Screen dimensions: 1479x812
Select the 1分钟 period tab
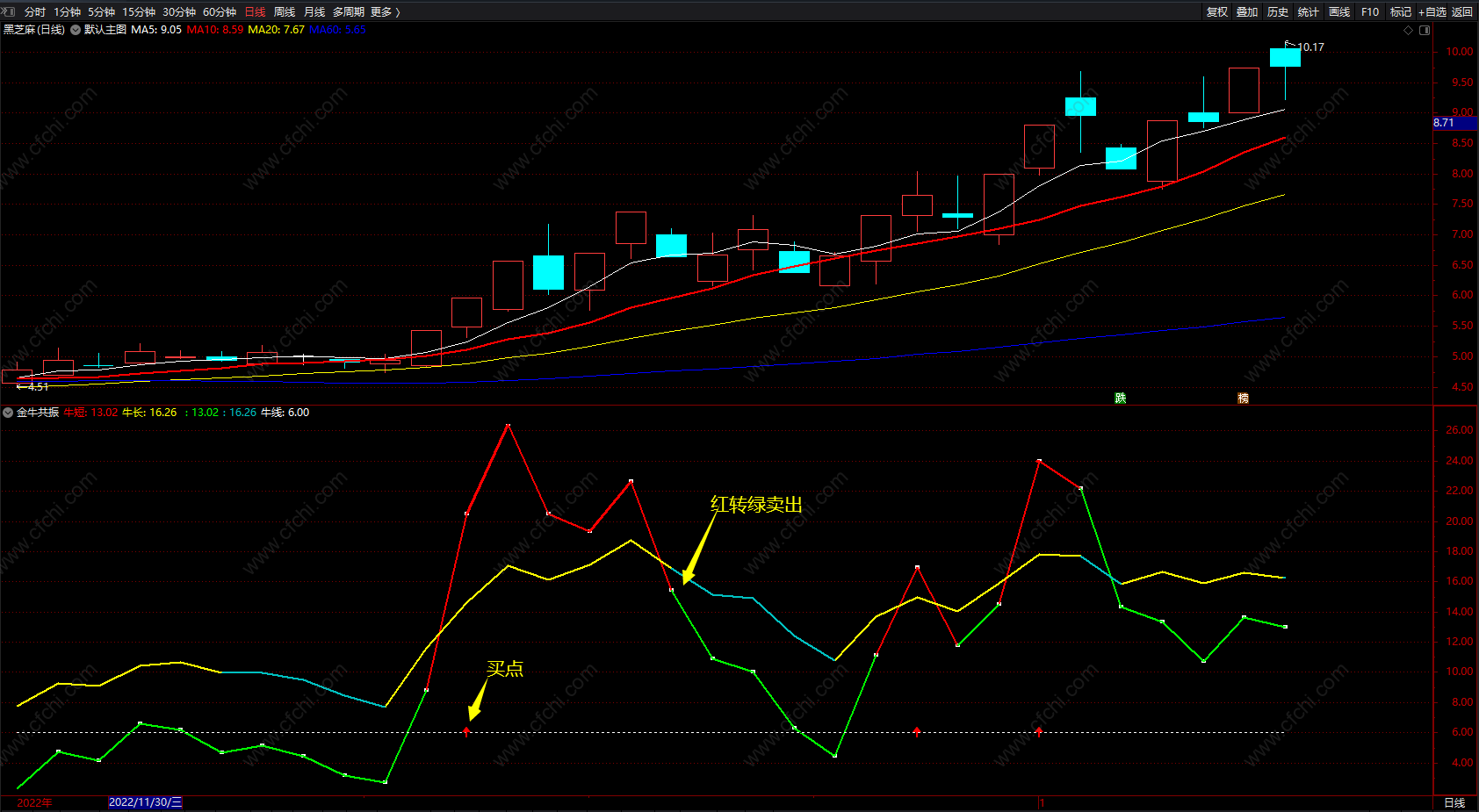67,12
